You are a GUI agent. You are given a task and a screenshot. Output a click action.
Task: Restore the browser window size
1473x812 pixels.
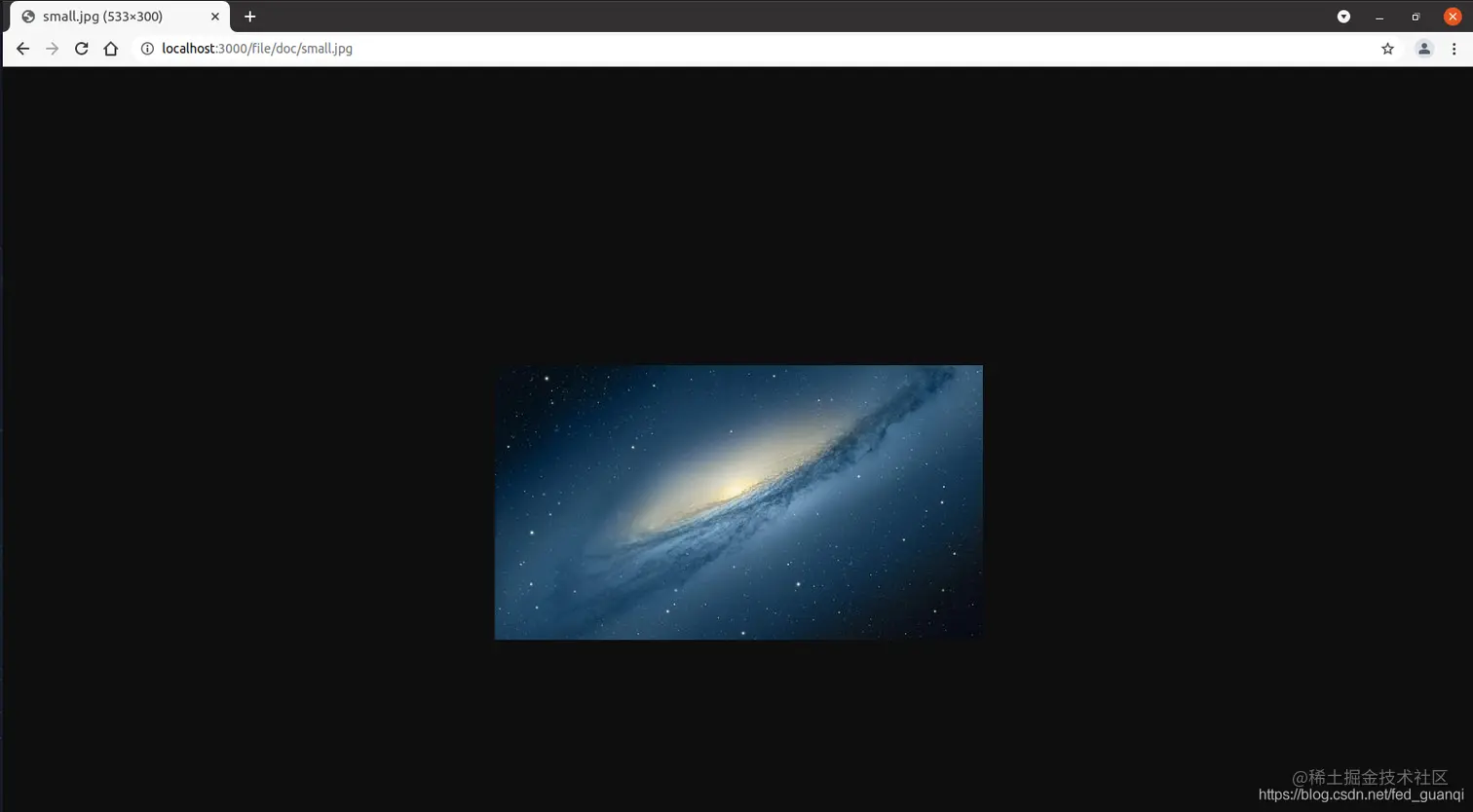click(x=1416, y=18)
